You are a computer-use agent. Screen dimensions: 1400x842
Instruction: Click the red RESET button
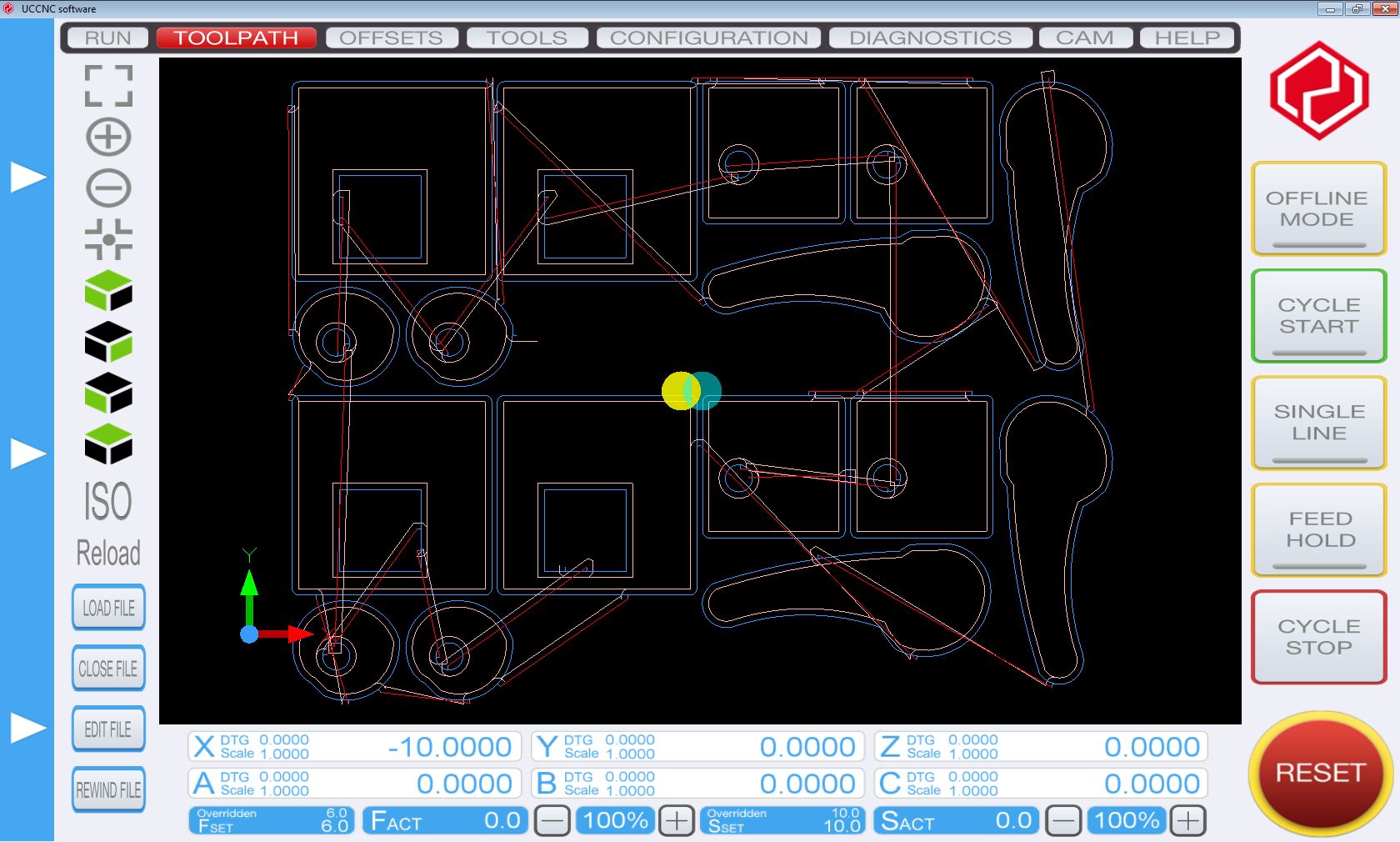1320,774
